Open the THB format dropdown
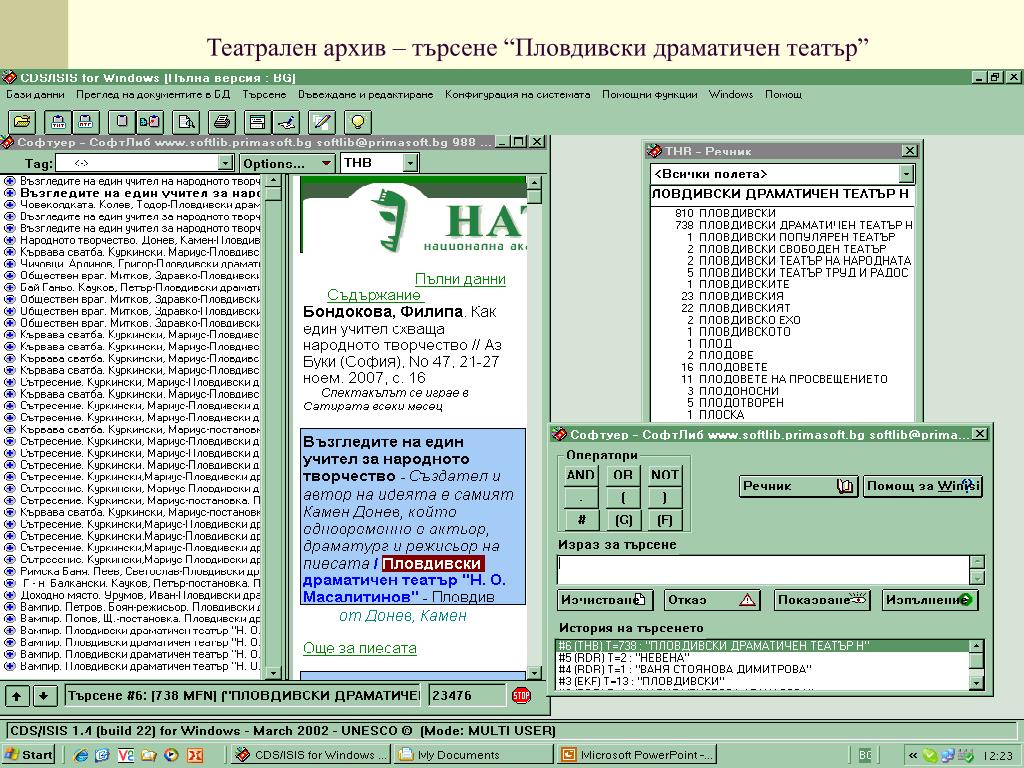 pos(410,163)
